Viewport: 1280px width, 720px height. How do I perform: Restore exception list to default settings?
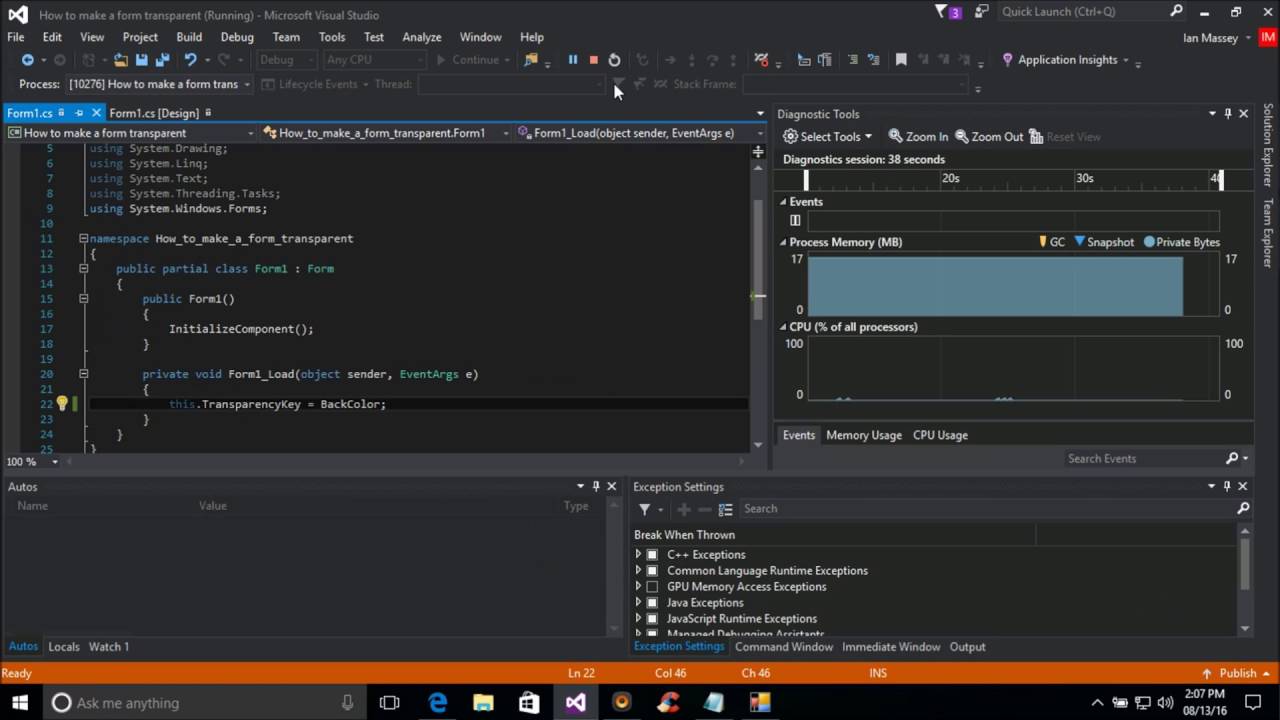[x=726, y=509]
